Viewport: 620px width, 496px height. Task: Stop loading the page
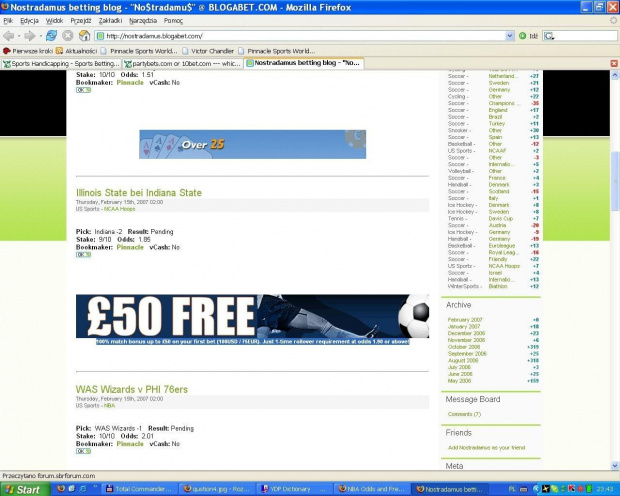point(68,36)
